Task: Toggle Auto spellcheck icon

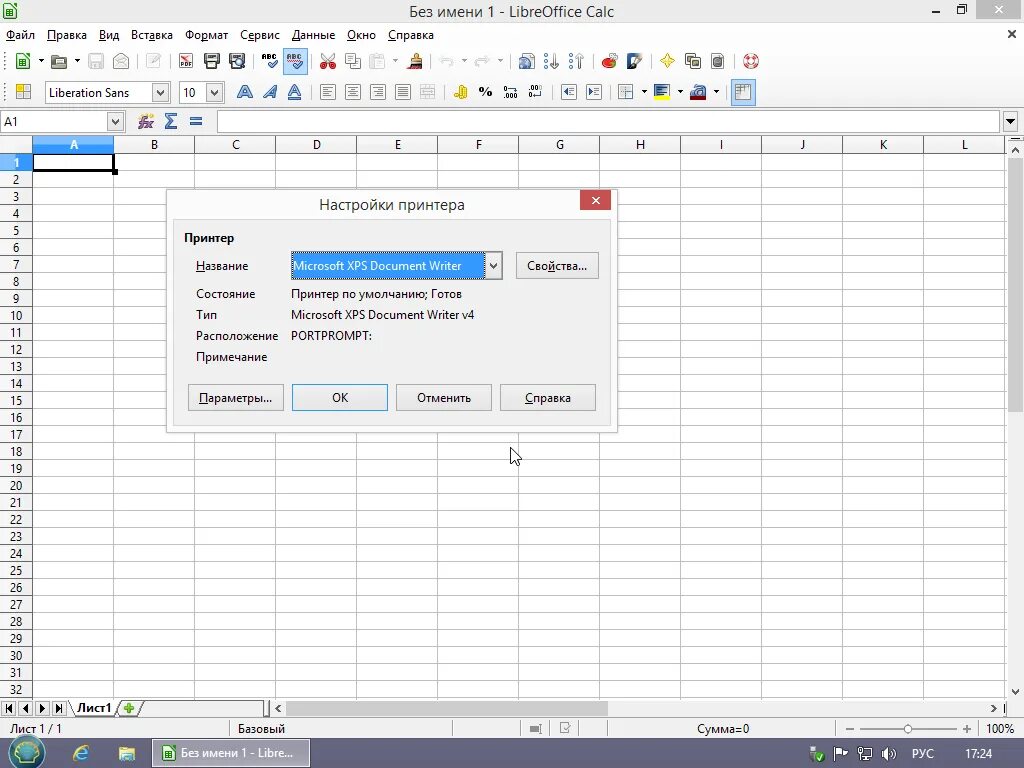Action: (x=295, y=61)
